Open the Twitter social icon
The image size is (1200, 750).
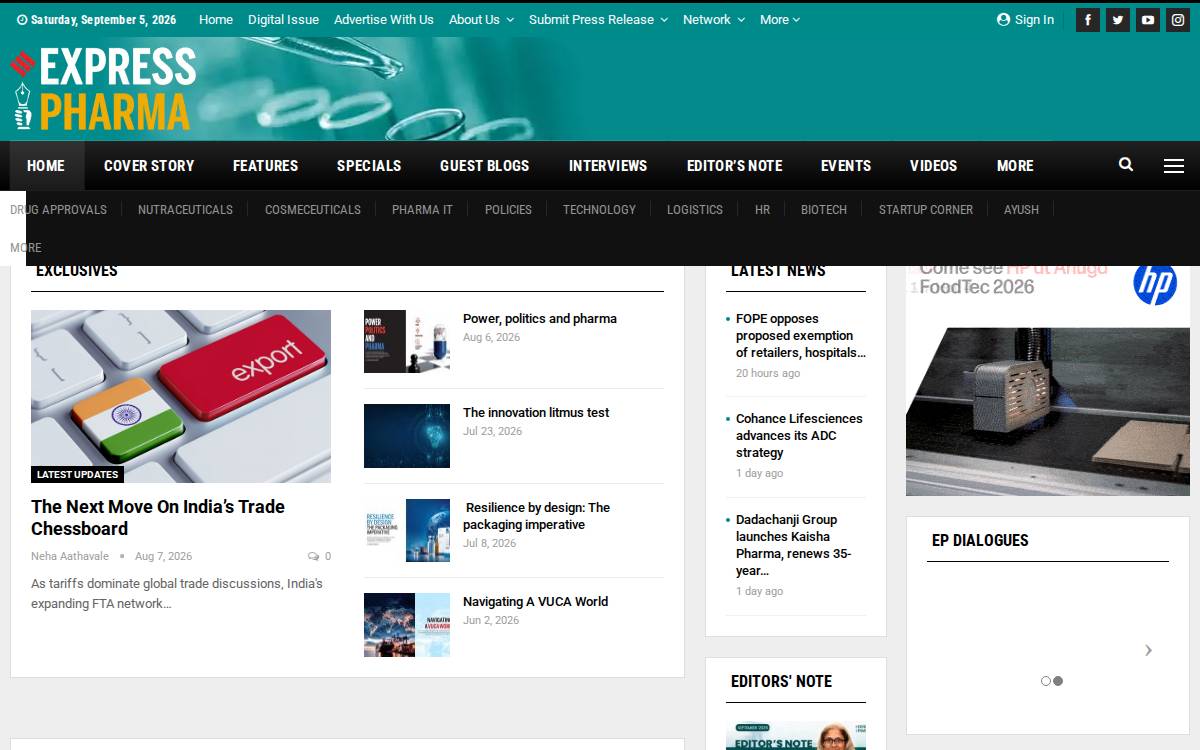point(1118,20)
